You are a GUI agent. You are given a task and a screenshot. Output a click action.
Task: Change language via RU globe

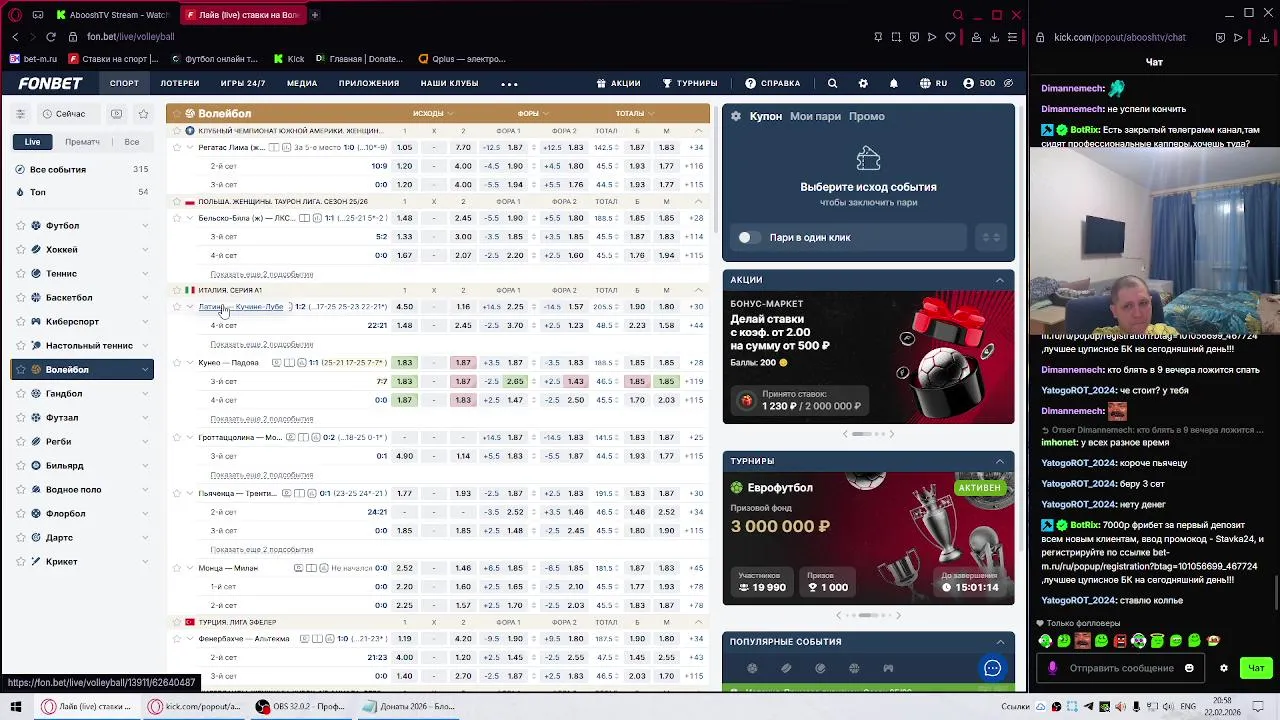933,83
